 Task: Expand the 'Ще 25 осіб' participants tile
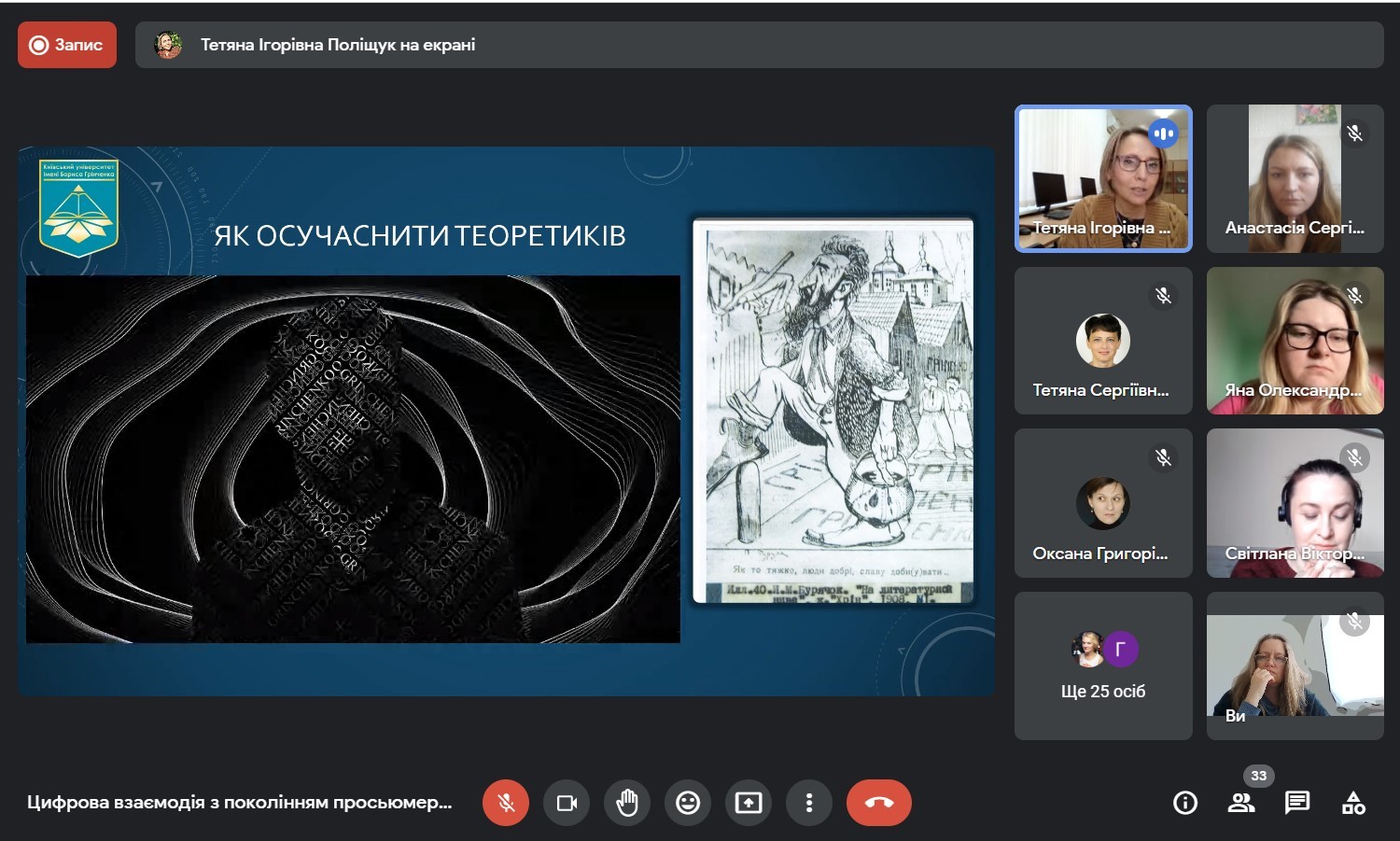[x=1103, y=666]
